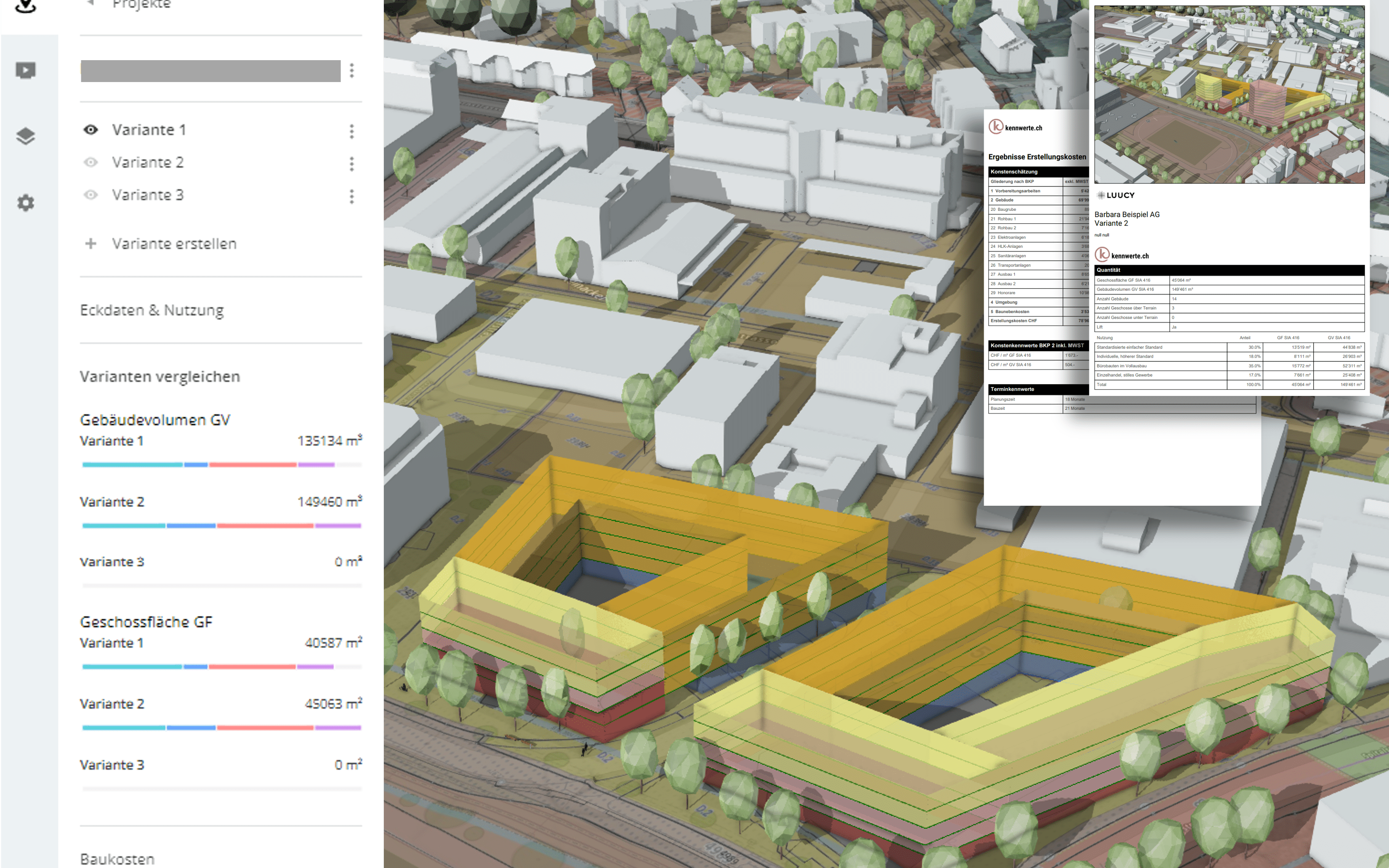Open the presentation play icon in sidebar

(x=26, y=70)
